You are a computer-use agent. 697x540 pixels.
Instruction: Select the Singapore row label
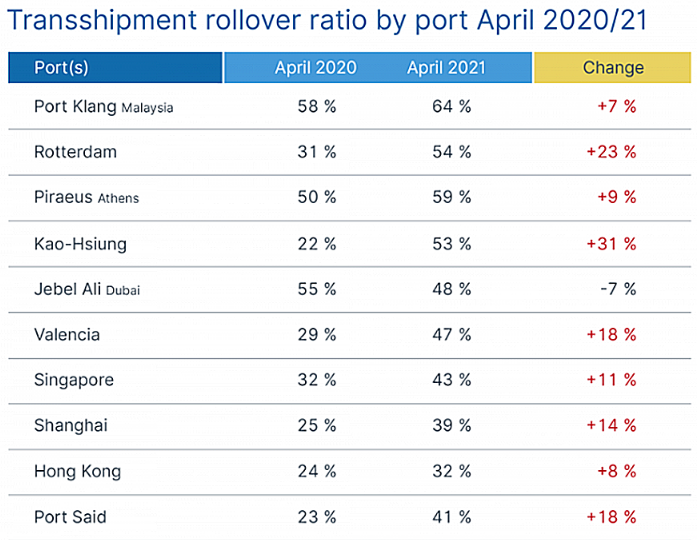coord(74,380)
